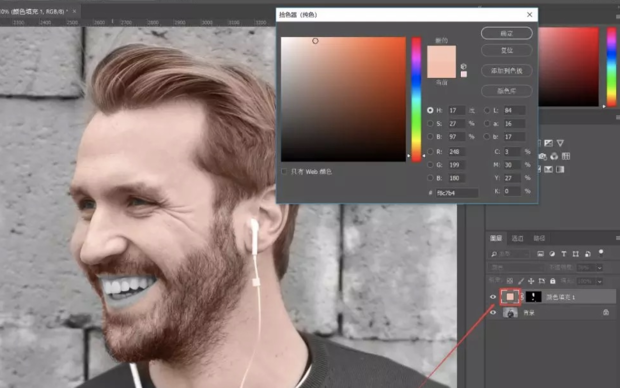Click the Color panel hue strip behind dialog
Viewport: 620px width, 388px height.
[611, 66]
